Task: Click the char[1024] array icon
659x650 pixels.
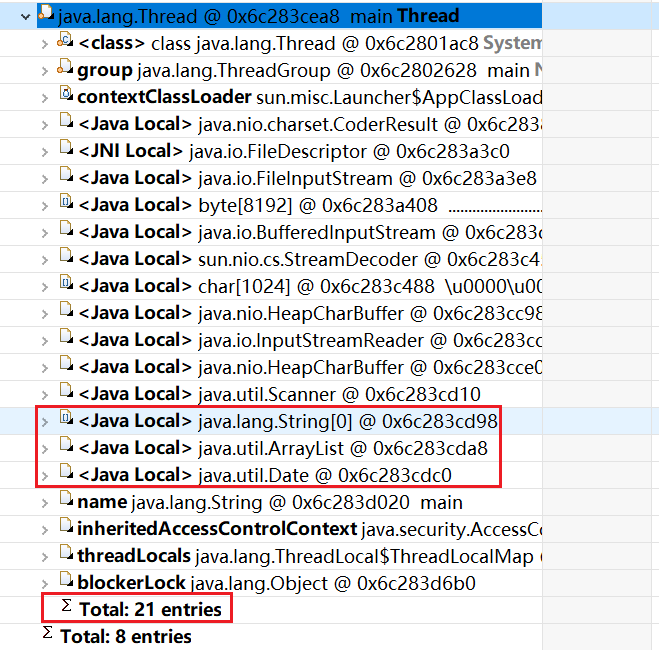Action: (x=66, y=282)
